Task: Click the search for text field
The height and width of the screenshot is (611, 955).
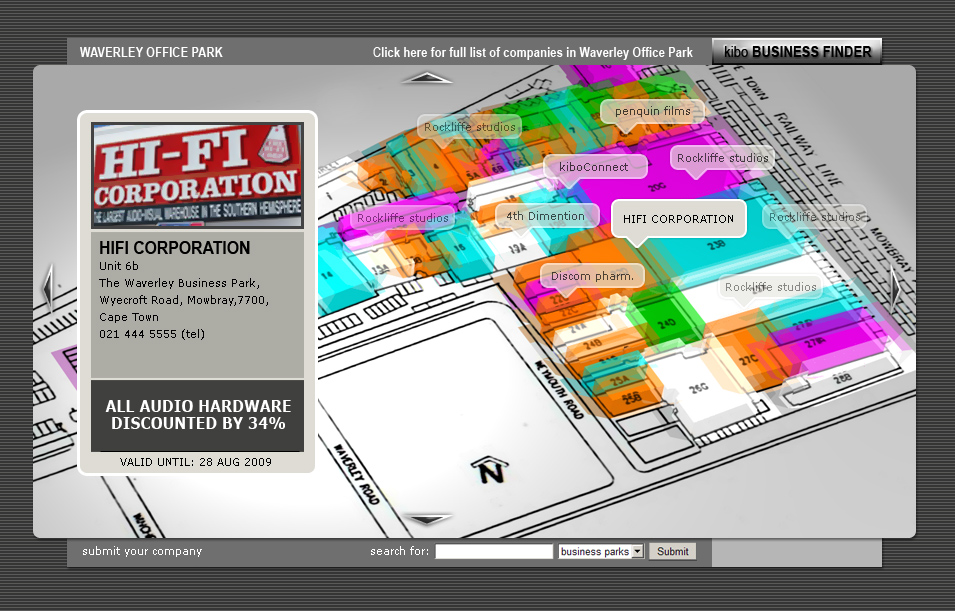Action: click(x=494, y=551)
